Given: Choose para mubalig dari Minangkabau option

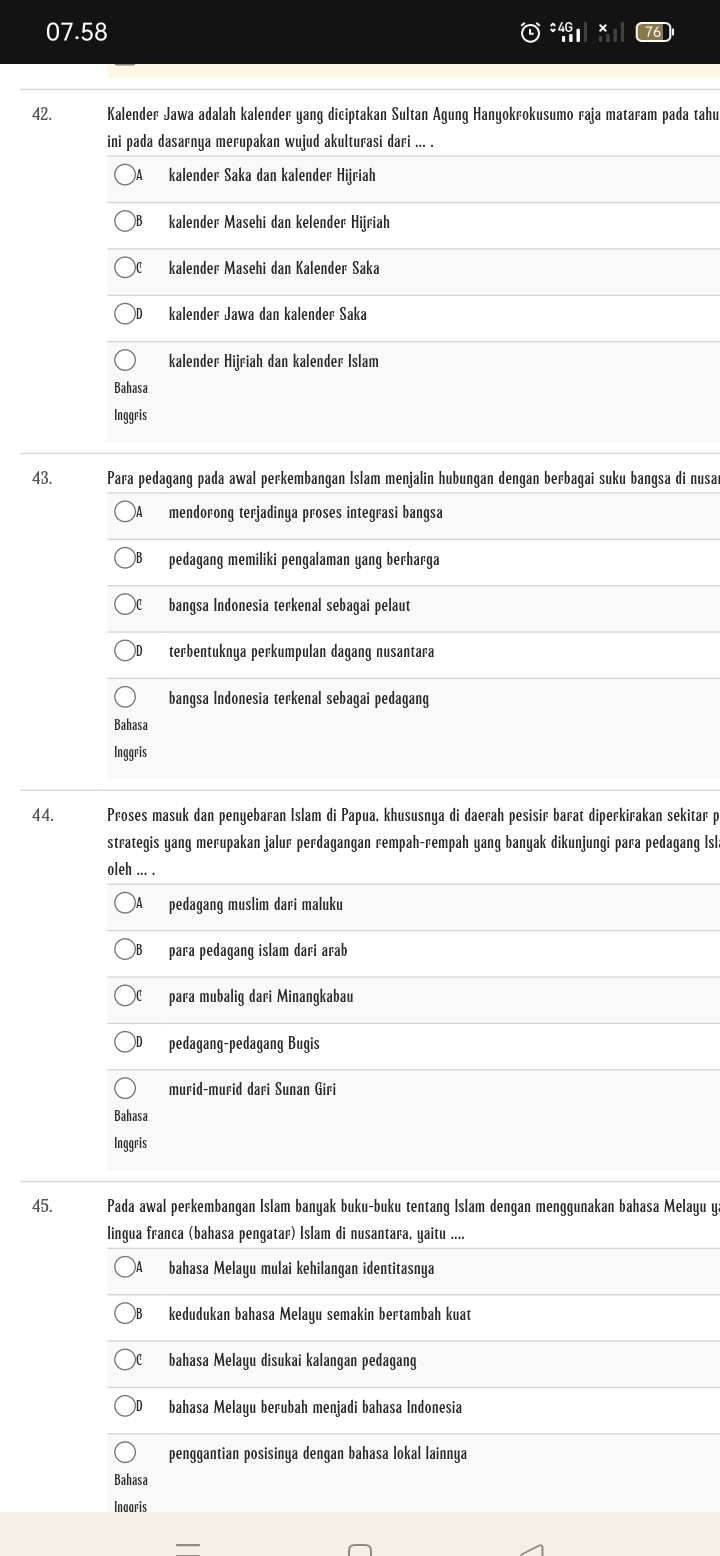Looking at the screenshot, I should point(125,997).
